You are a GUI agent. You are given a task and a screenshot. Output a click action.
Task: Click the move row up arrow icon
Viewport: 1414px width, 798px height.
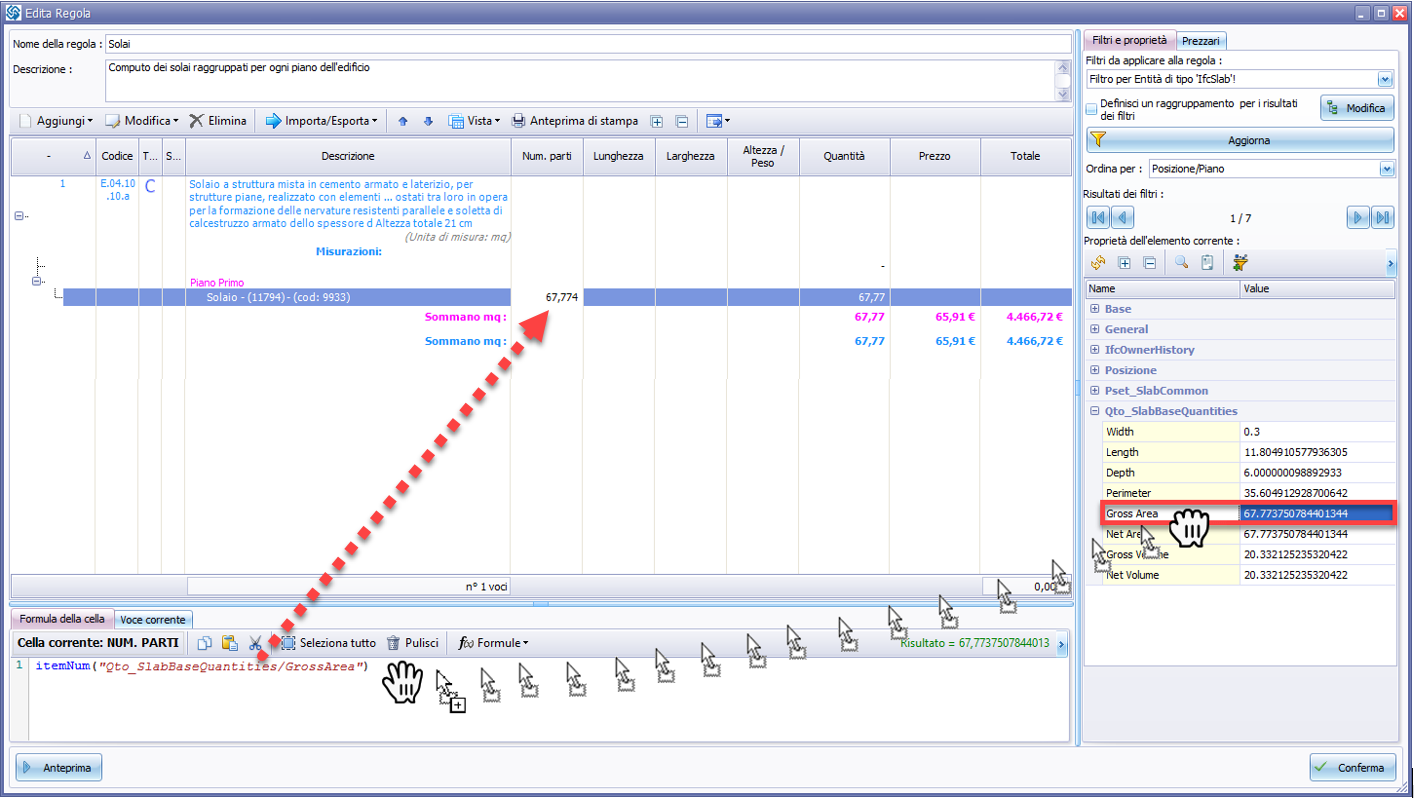click(x=403, y=121)
